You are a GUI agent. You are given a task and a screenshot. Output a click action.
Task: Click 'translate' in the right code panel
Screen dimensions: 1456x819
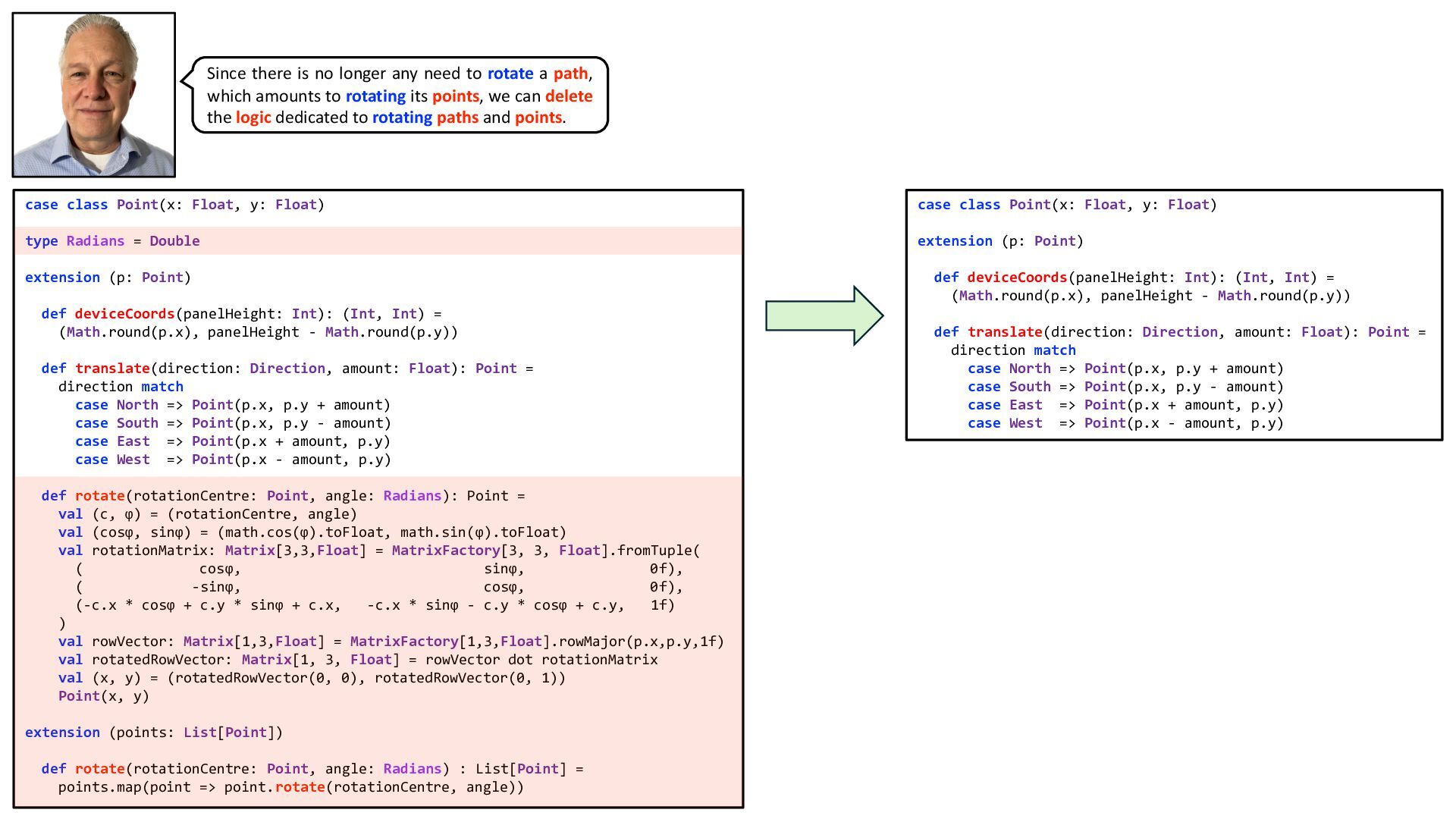coord(1005,332)
